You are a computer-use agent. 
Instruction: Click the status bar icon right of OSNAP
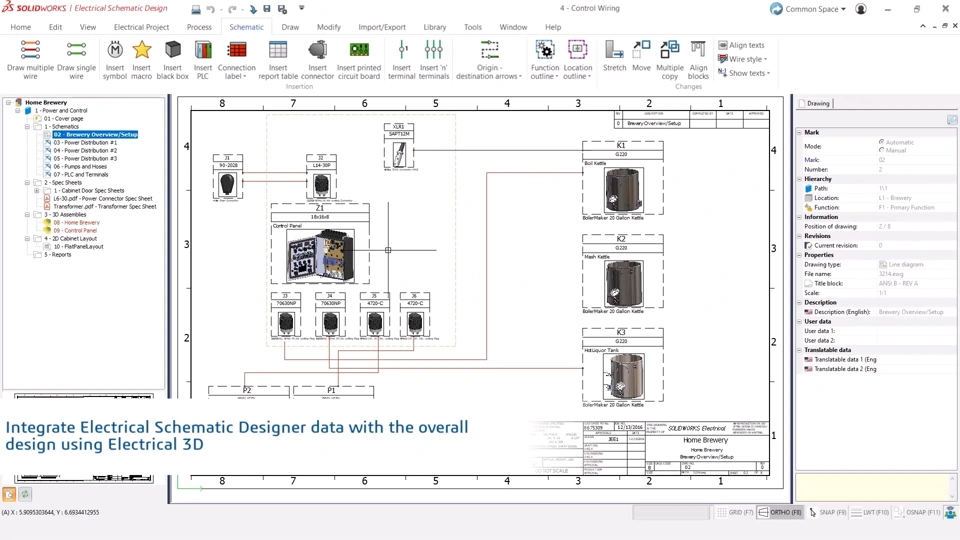950,512
